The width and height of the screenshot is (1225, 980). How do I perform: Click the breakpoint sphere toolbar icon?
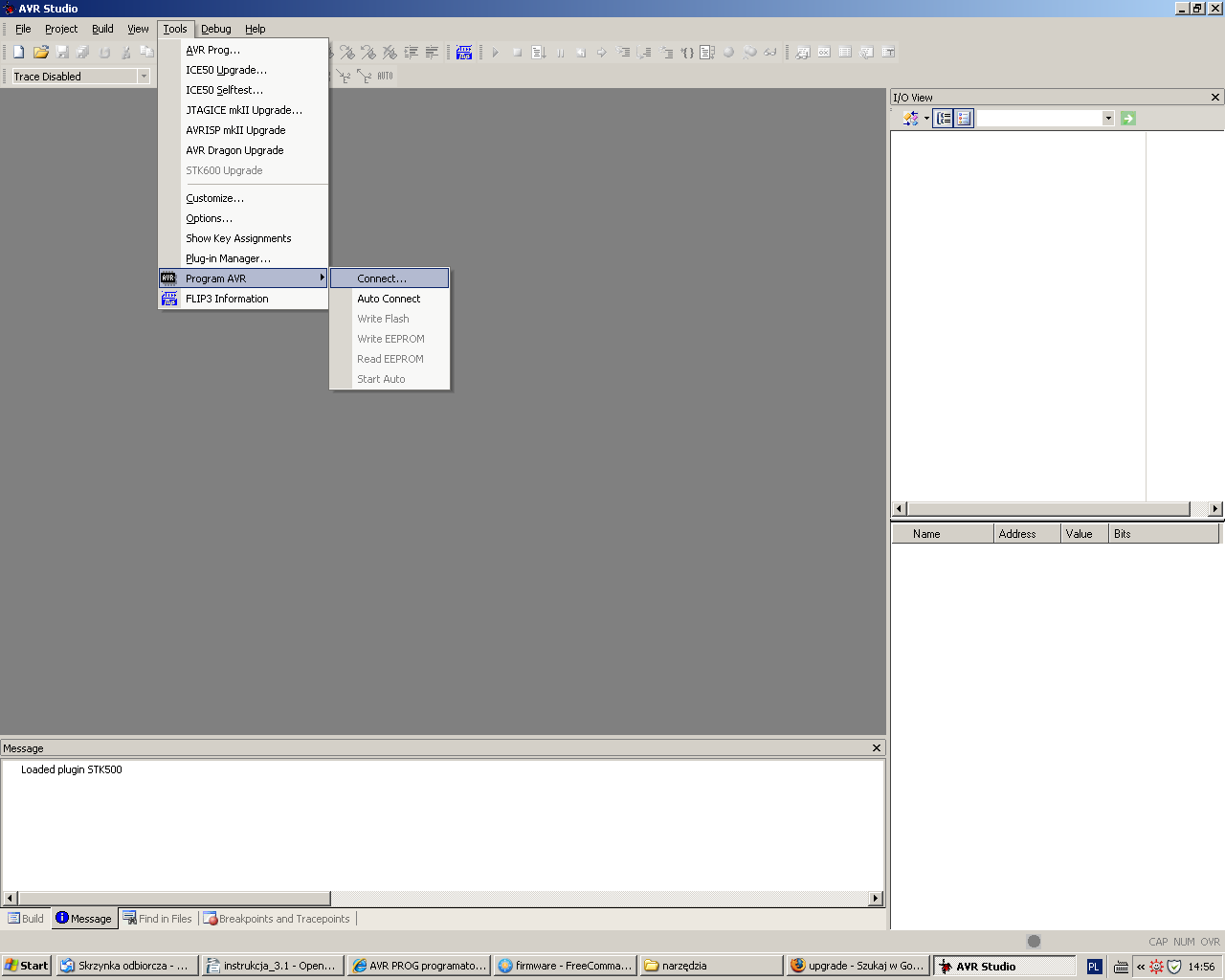tap(728, 53)
